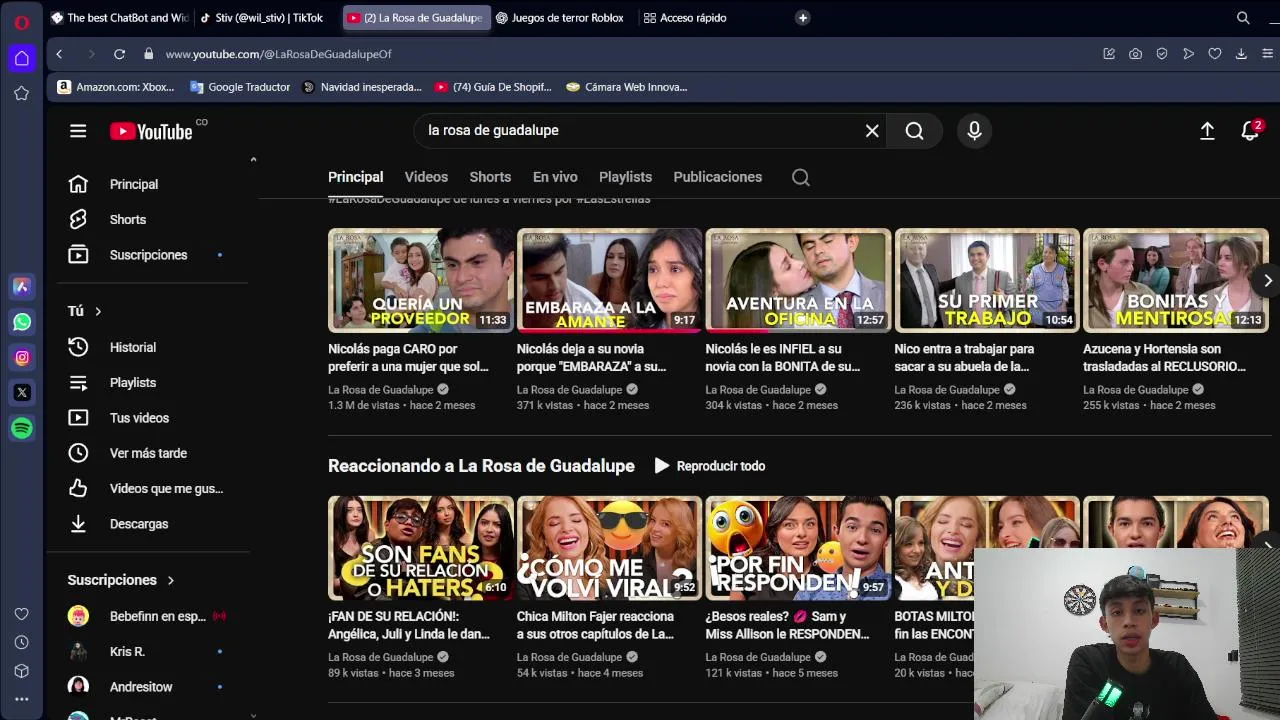The image size is (1280, 720).
Task: Open the create upload icon
Action: [1207, 131]
